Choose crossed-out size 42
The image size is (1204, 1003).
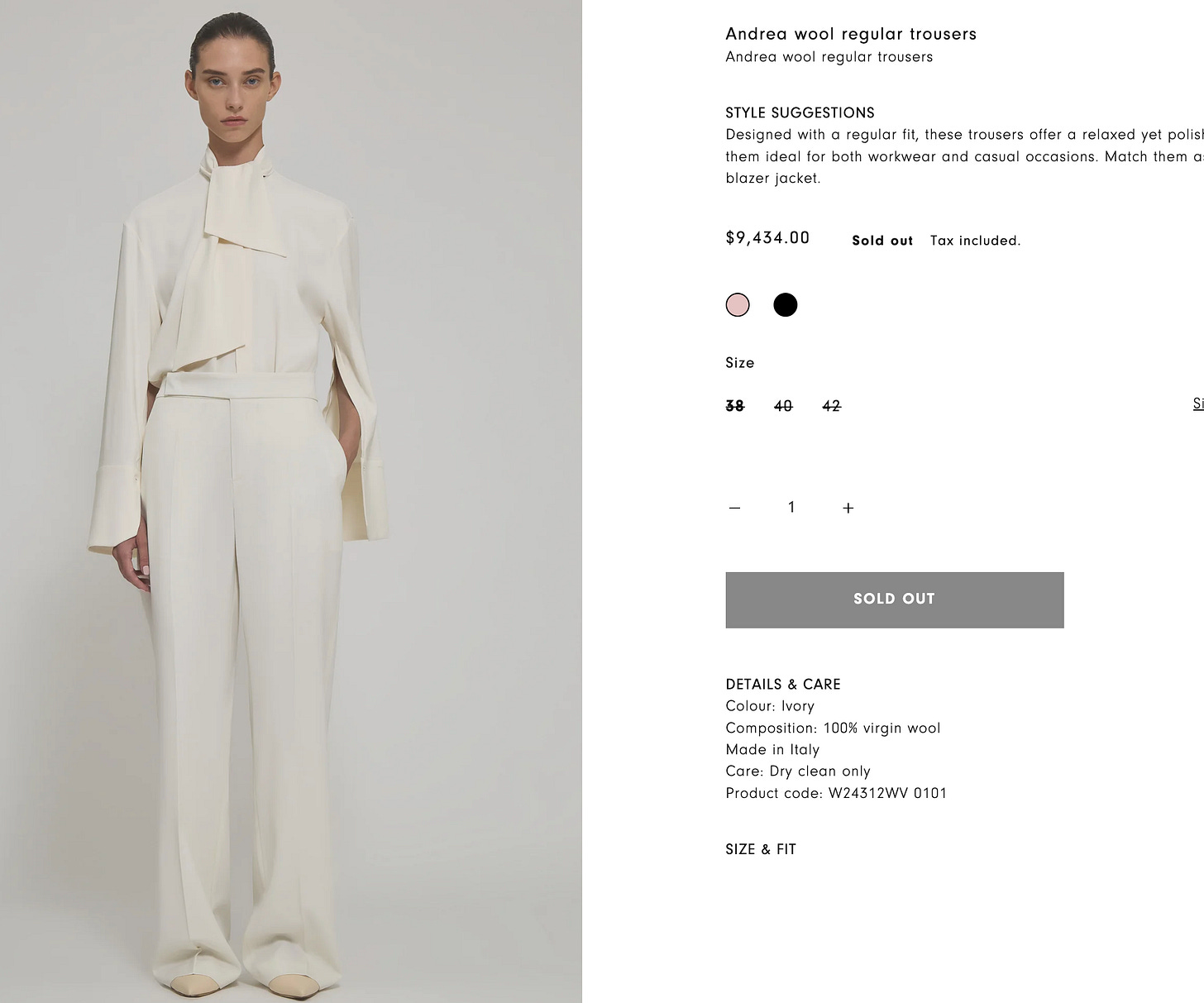pos(832,406)
